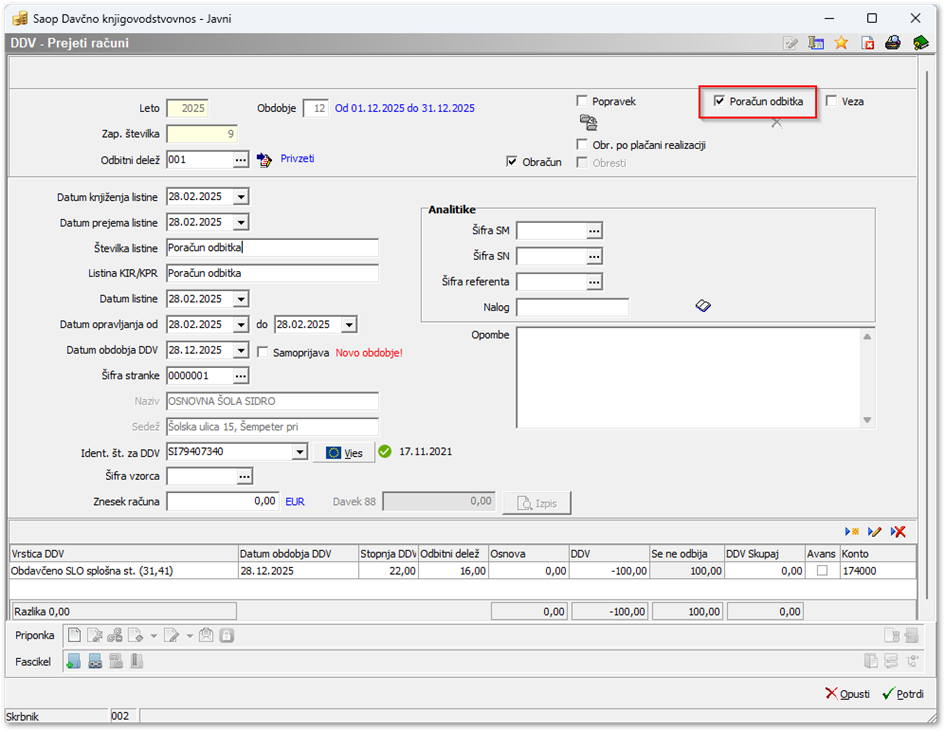Open the Datum knjiženja listine date dropdown
This screenshot has width=945, height=731.
[241, 196]
